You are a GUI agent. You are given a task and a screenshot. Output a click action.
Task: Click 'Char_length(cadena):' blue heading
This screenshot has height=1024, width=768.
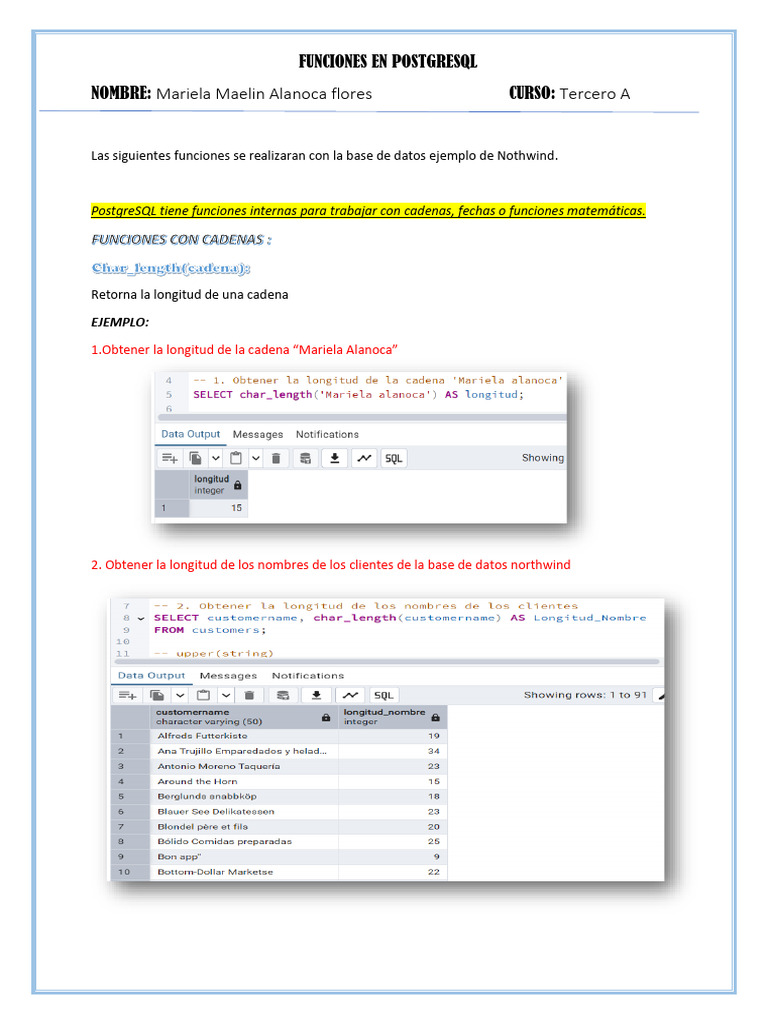[171, 268]
